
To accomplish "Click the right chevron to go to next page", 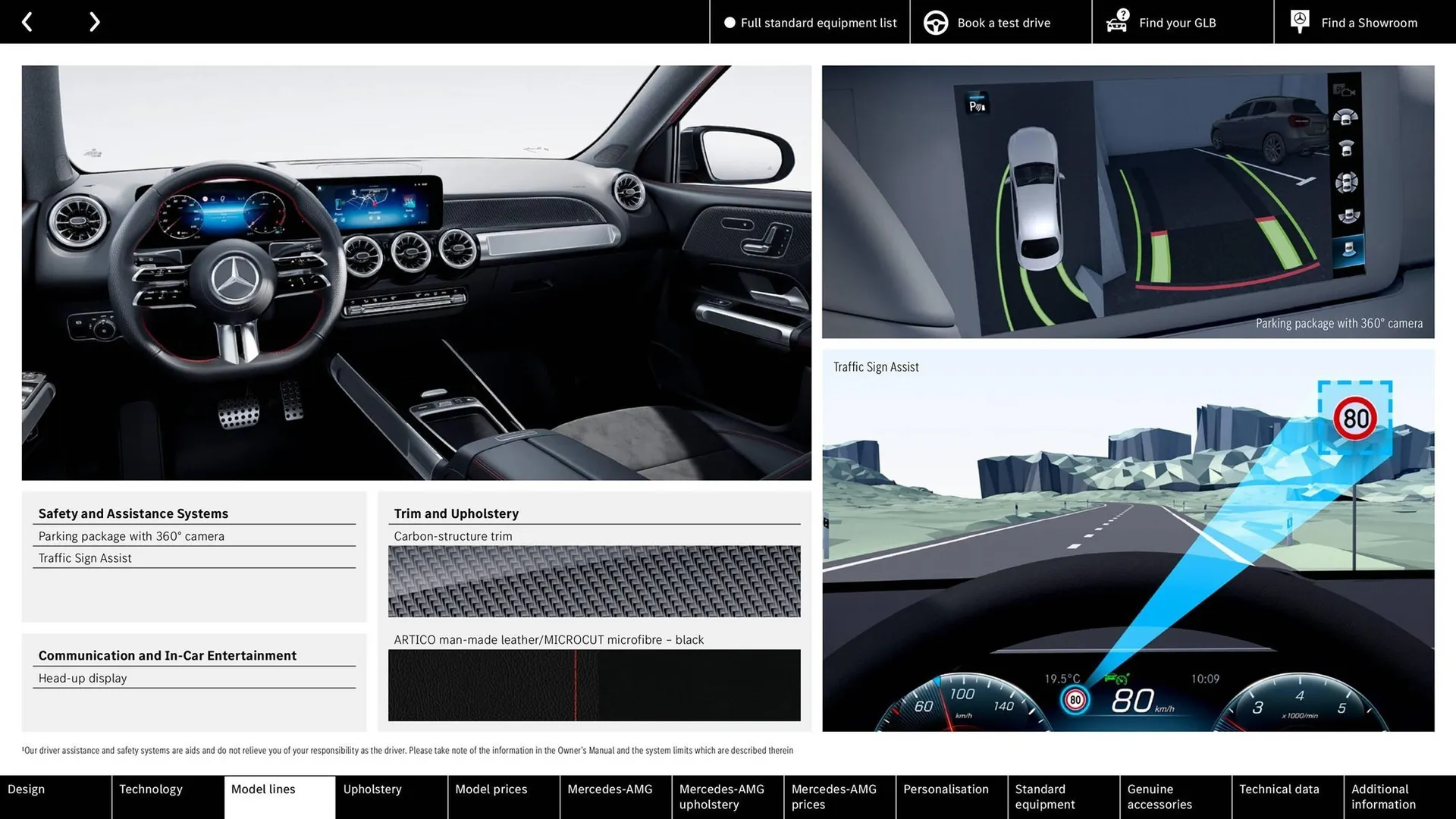I will tap(94, 21).
